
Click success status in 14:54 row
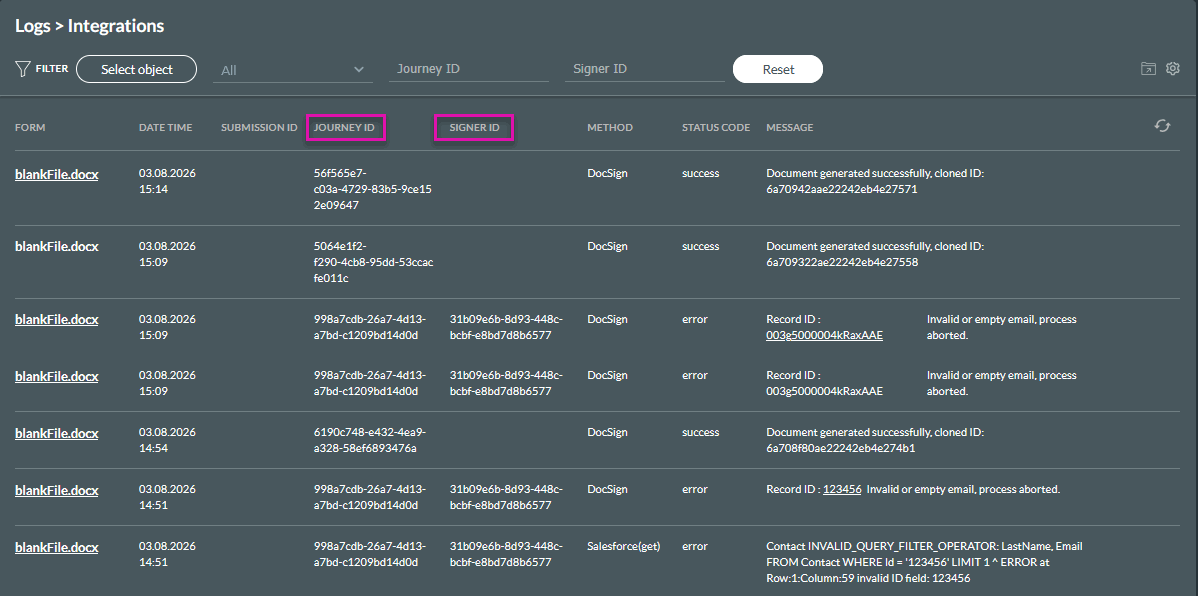pos(701,432)
